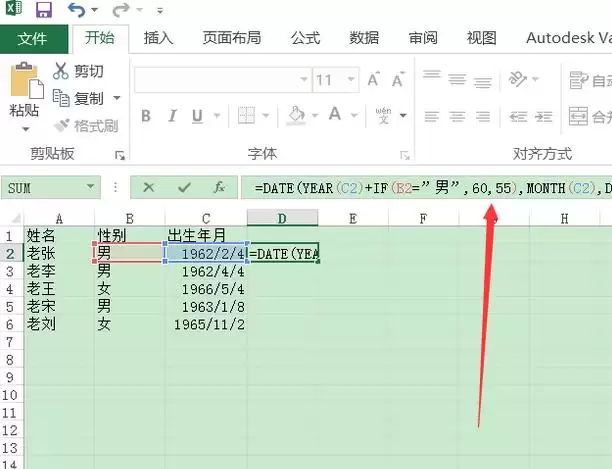Image resolution: width=612 pixels, height=469 pixels.
Task: Open the 文件 menu
Action: [33, 39]
